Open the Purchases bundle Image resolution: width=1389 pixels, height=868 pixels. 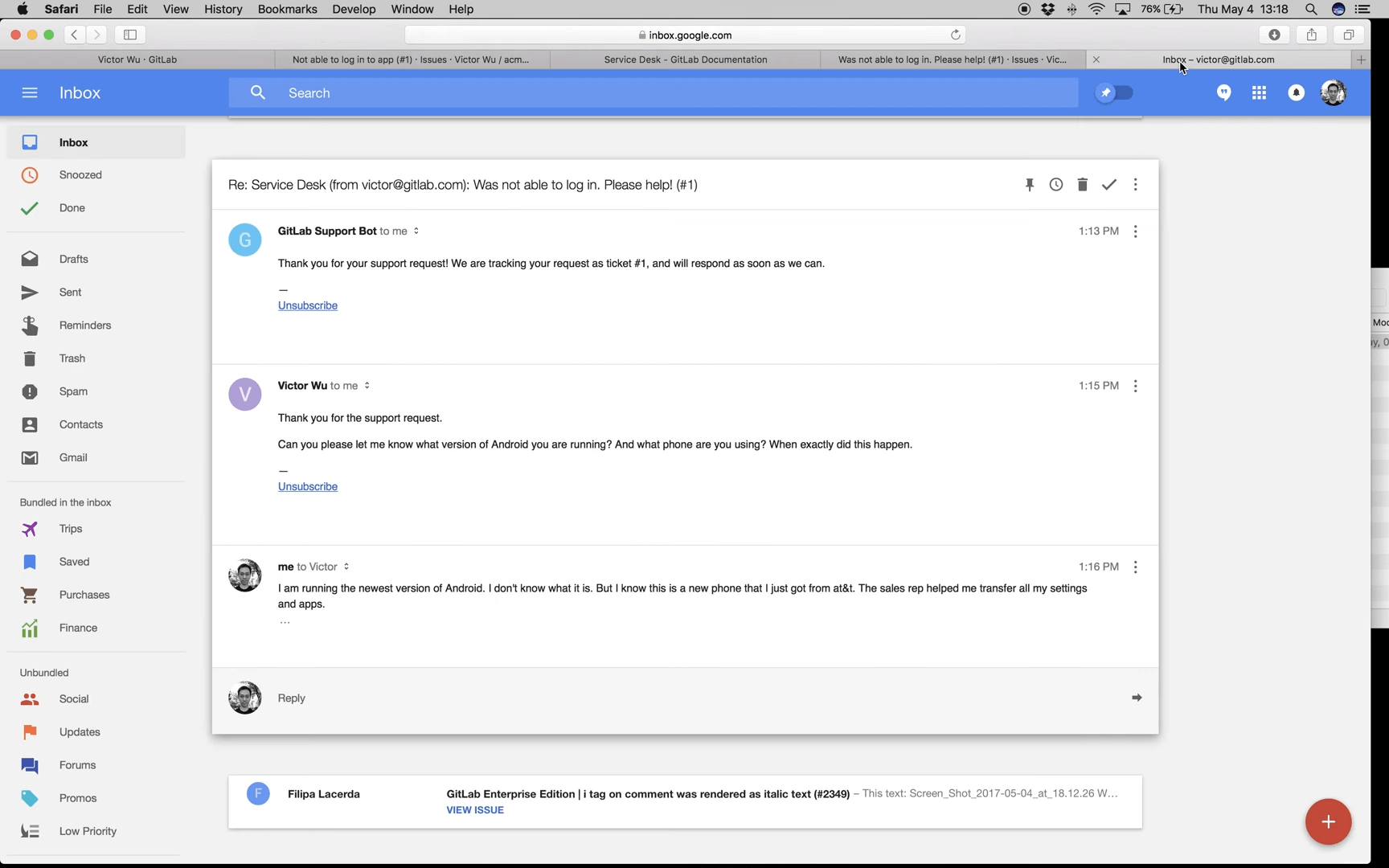[x=96, y=595]
